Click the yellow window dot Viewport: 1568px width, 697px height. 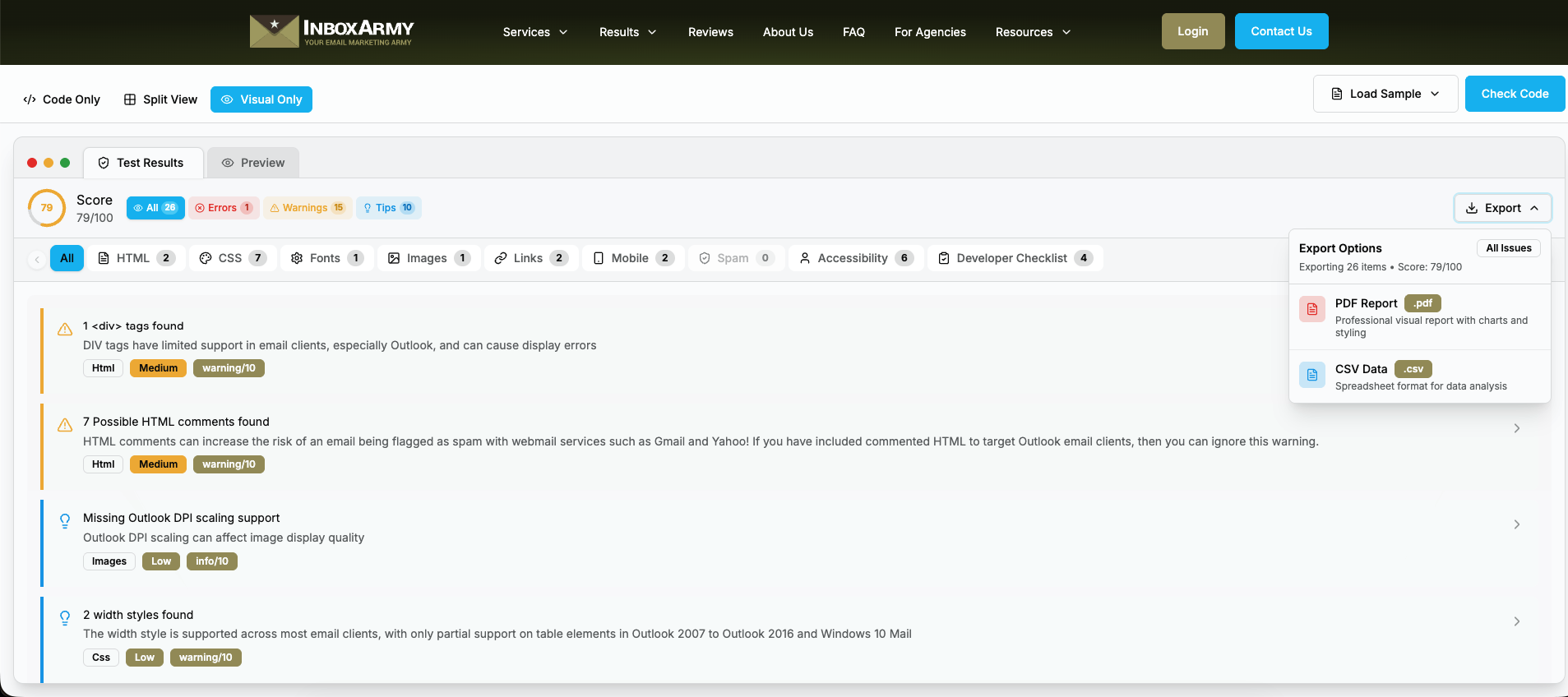click(x=49, y=163)
